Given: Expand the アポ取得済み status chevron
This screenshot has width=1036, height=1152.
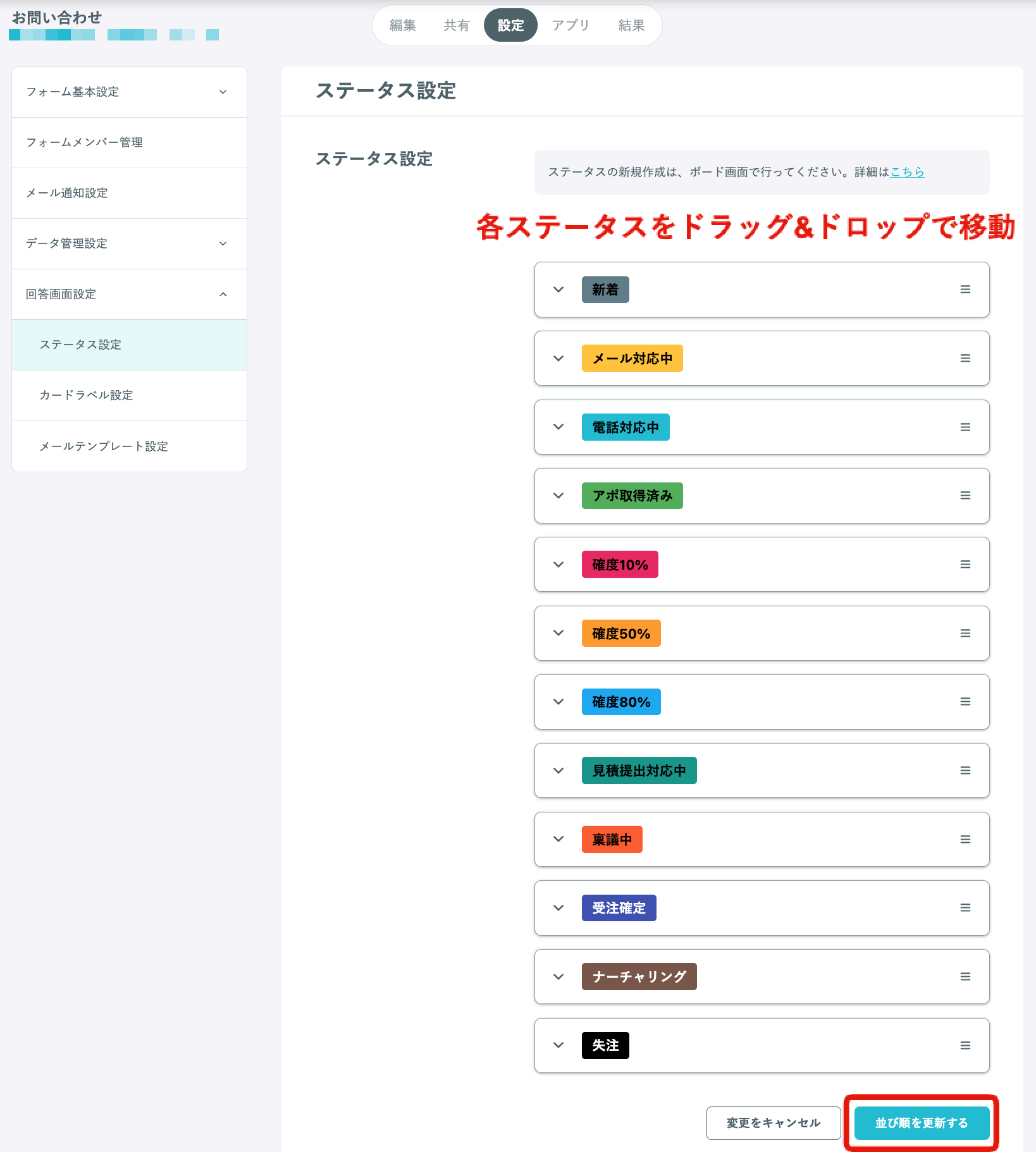Looking at the screenshot, I should [558, 496].
